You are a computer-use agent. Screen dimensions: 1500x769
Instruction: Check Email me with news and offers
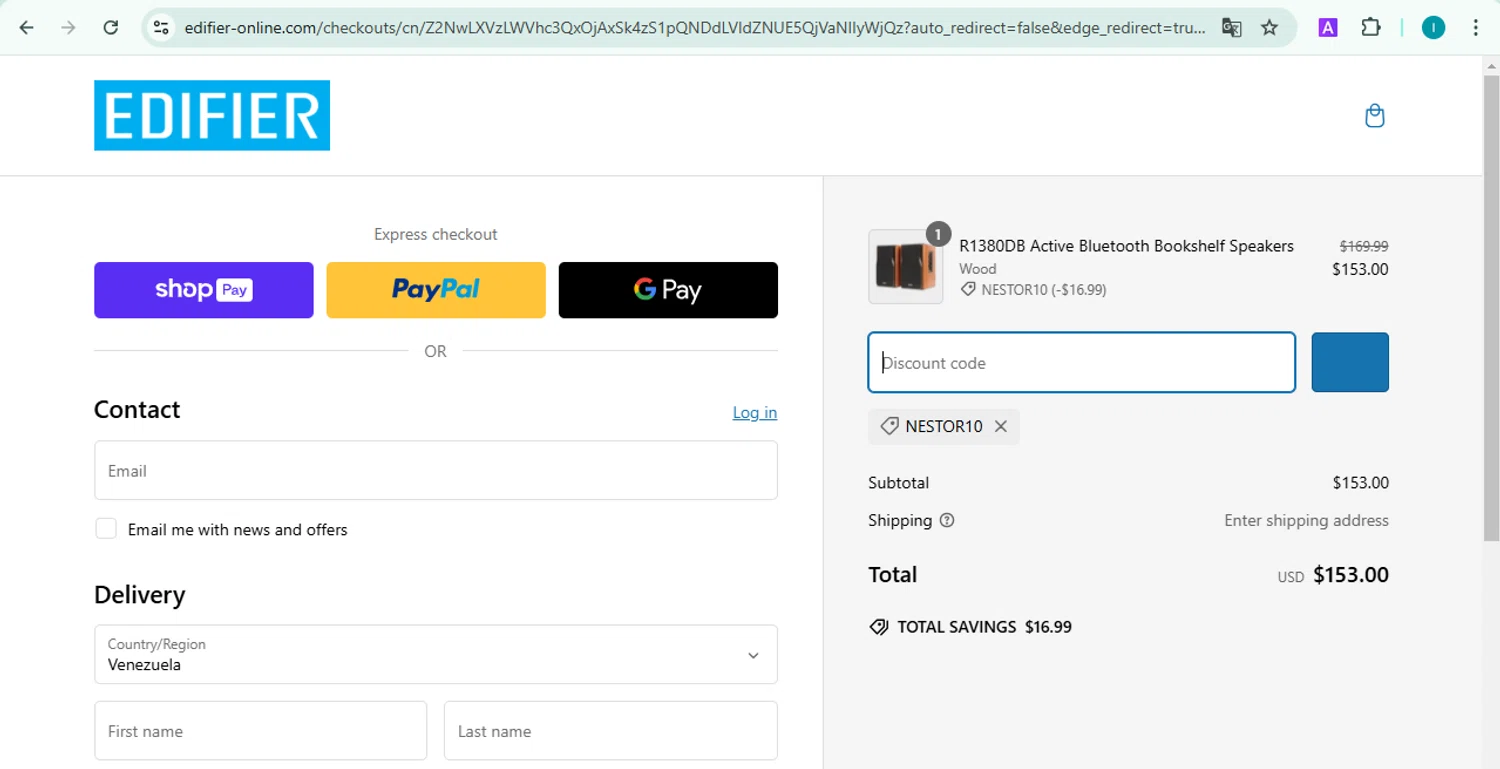[106, 529]
